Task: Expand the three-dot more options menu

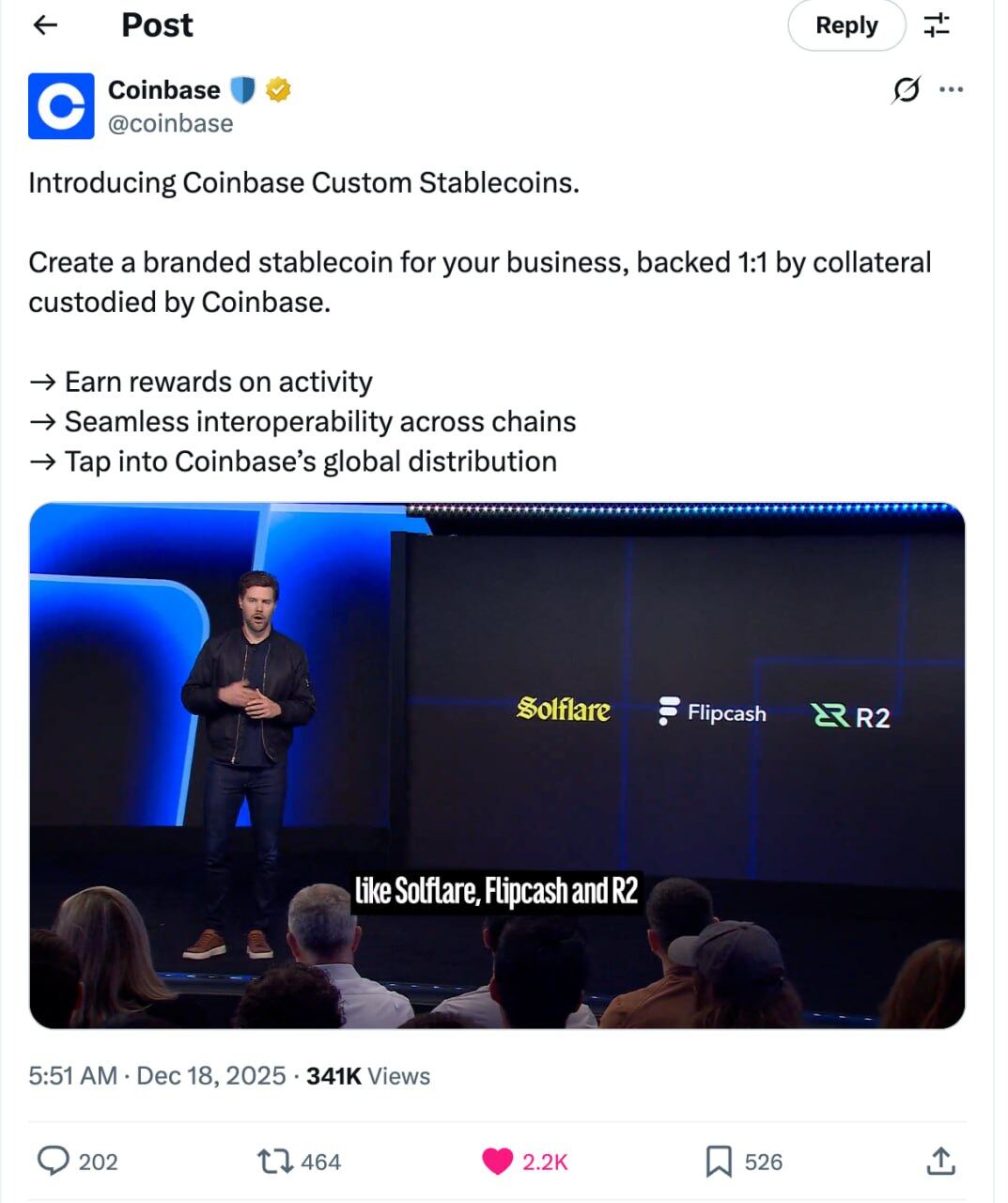Action: 951,90
